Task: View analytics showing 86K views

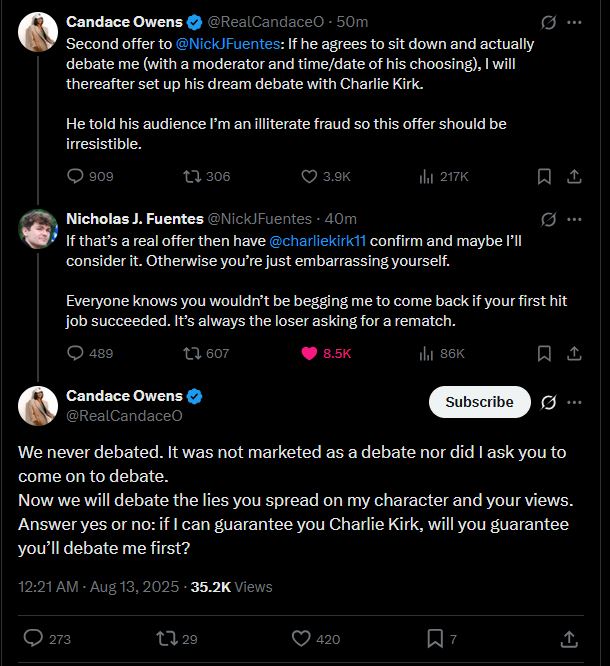Action: point(427,353)
